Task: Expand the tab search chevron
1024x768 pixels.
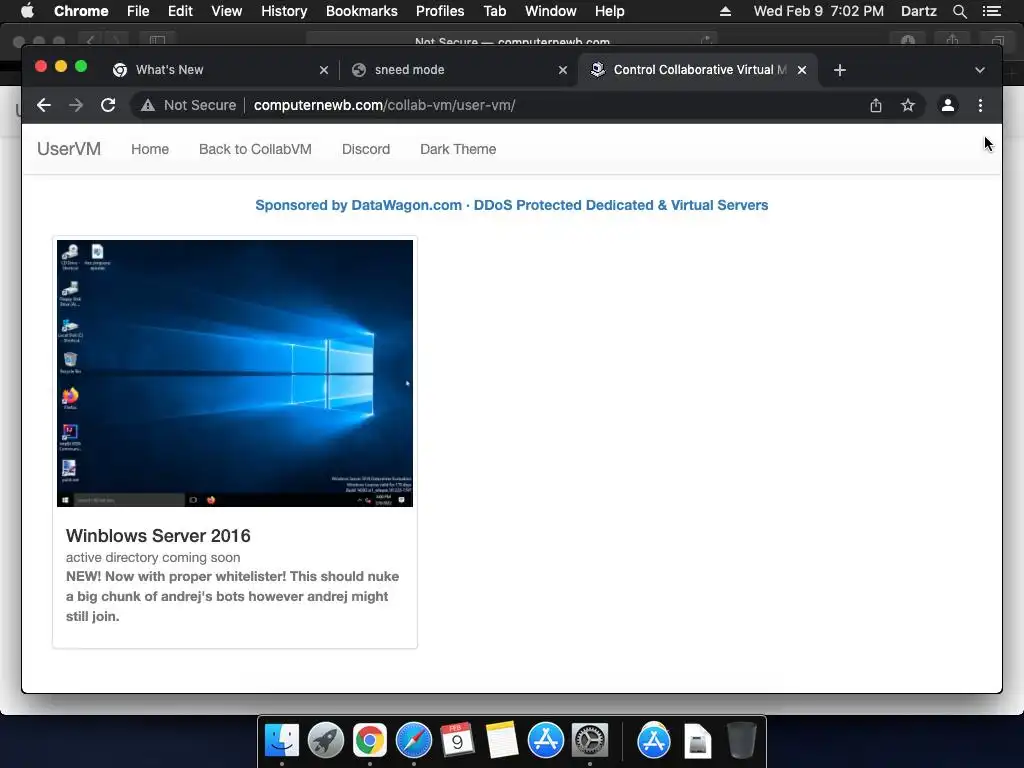Action: [980, 70]
